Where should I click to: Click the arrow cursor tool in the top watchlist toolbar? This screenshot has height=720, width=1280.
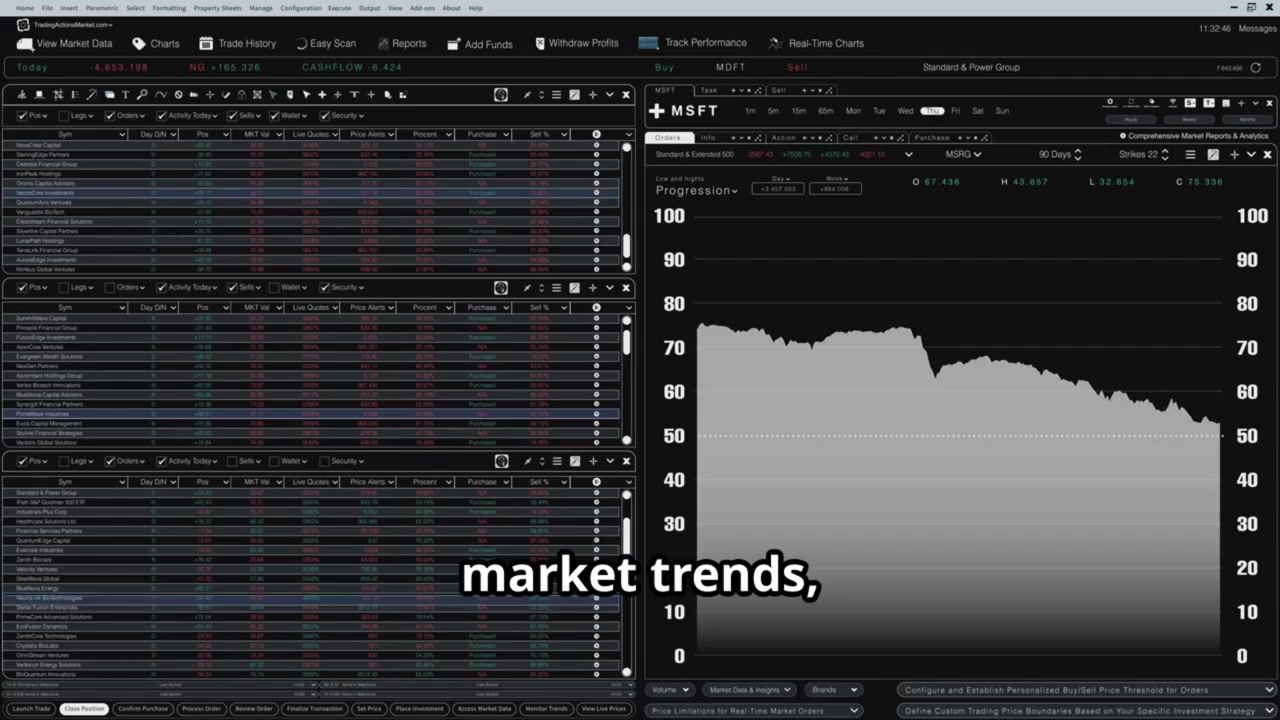(x=306, y=95)
